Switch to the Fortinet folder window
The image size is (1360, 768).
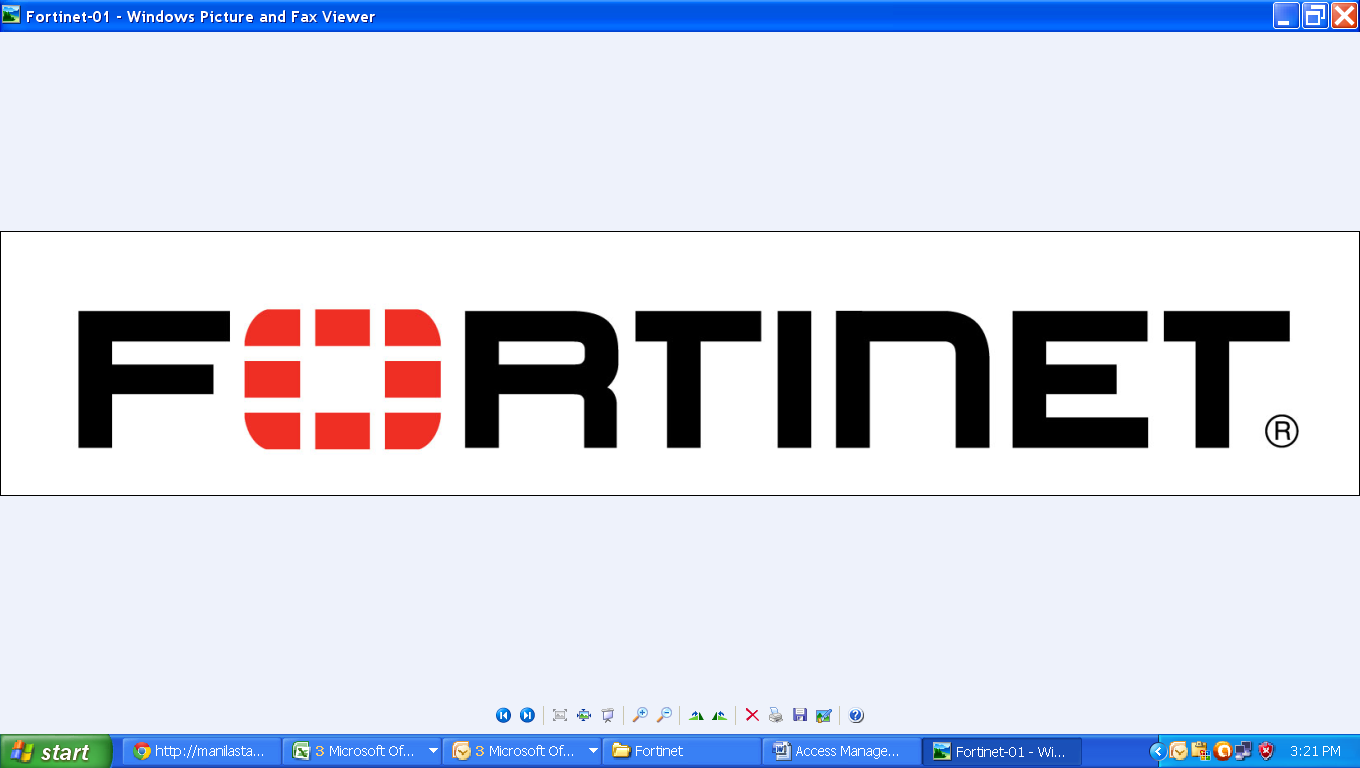(682, 751)
